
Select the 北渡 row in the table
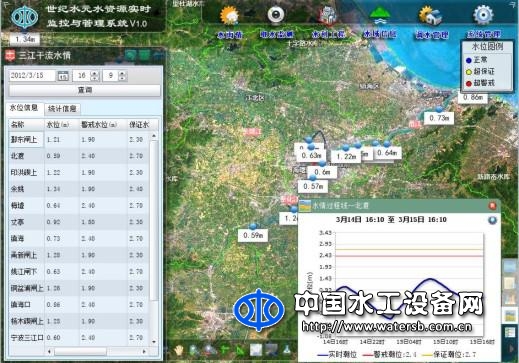click(79, 156)
